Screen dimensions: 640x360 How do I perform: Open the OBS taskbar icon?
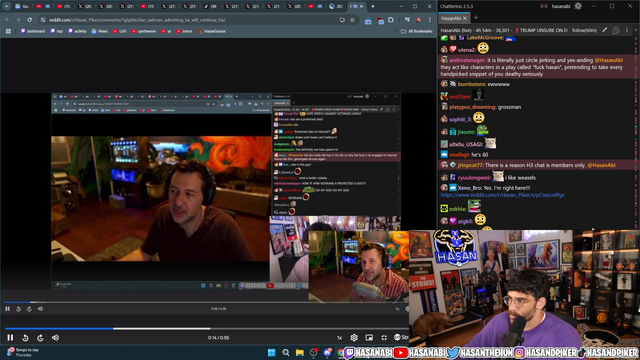[313, 353]
